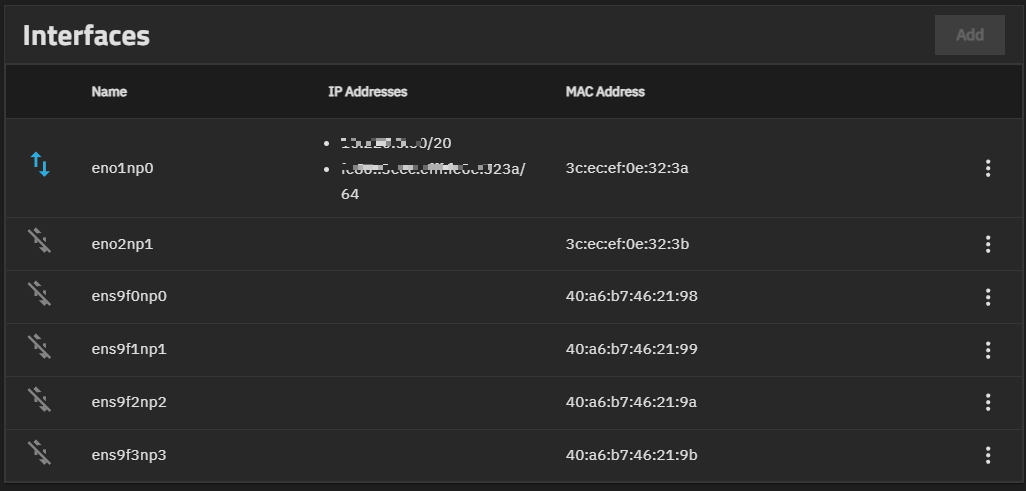Click the IP Addresses column header

(x=367, y=92)
